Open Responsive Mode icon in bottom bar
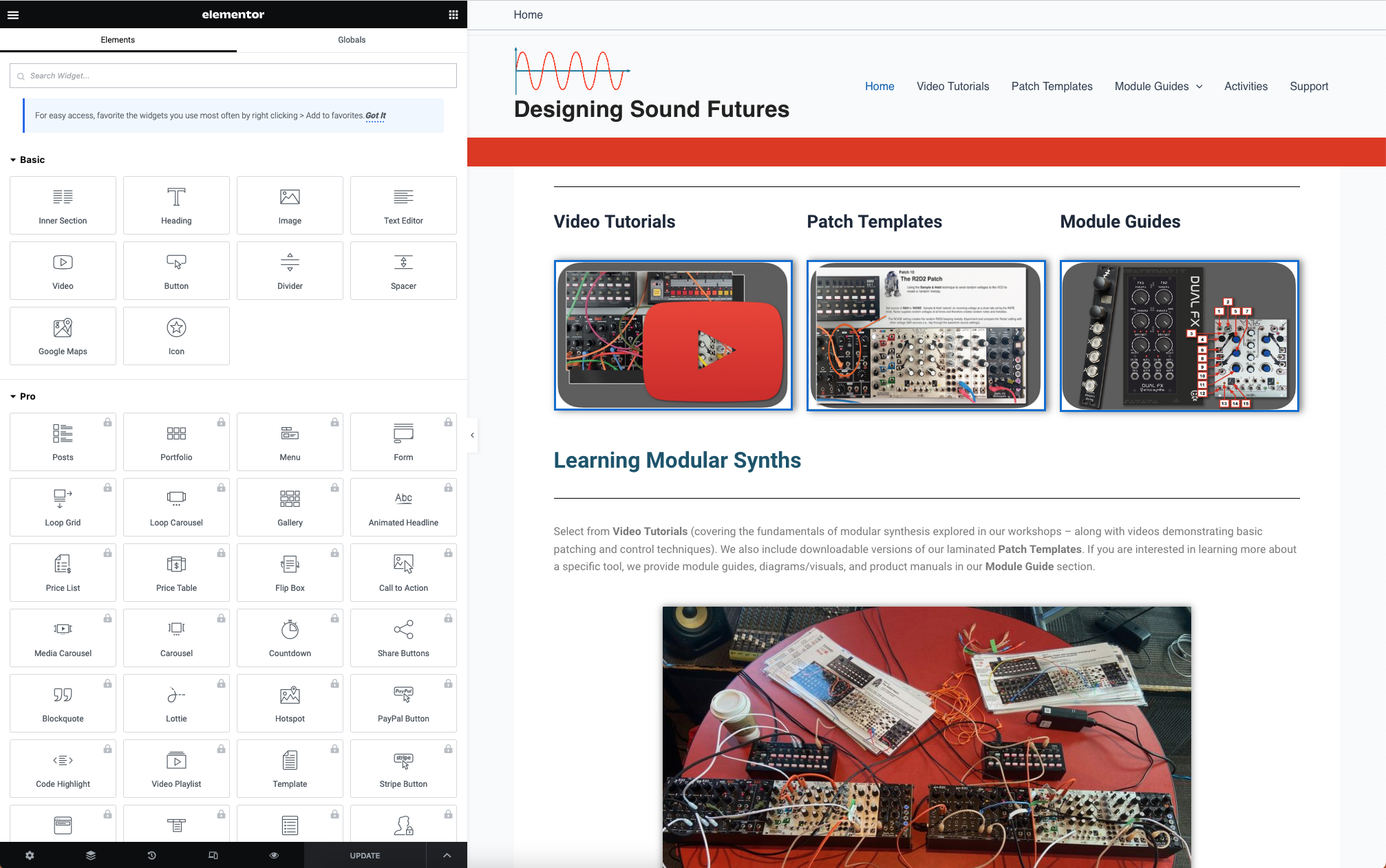This screenshot has width=1386, height=868. [x=213, y=856]
